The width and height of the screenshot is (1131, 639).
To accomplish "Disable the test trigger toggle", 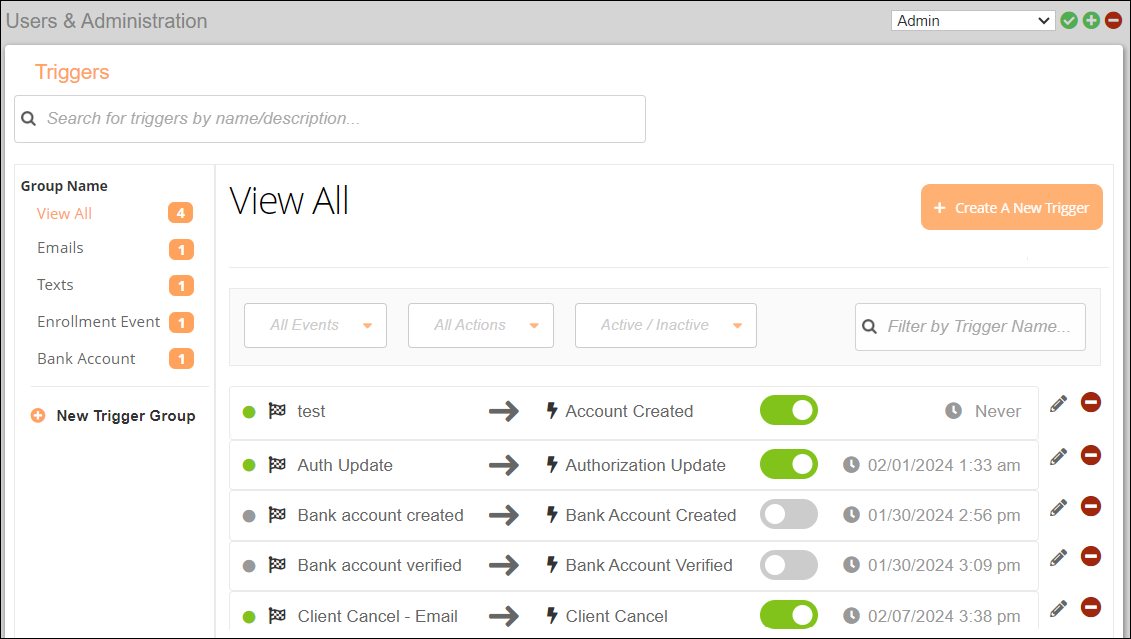I will (x=788, y=410).
